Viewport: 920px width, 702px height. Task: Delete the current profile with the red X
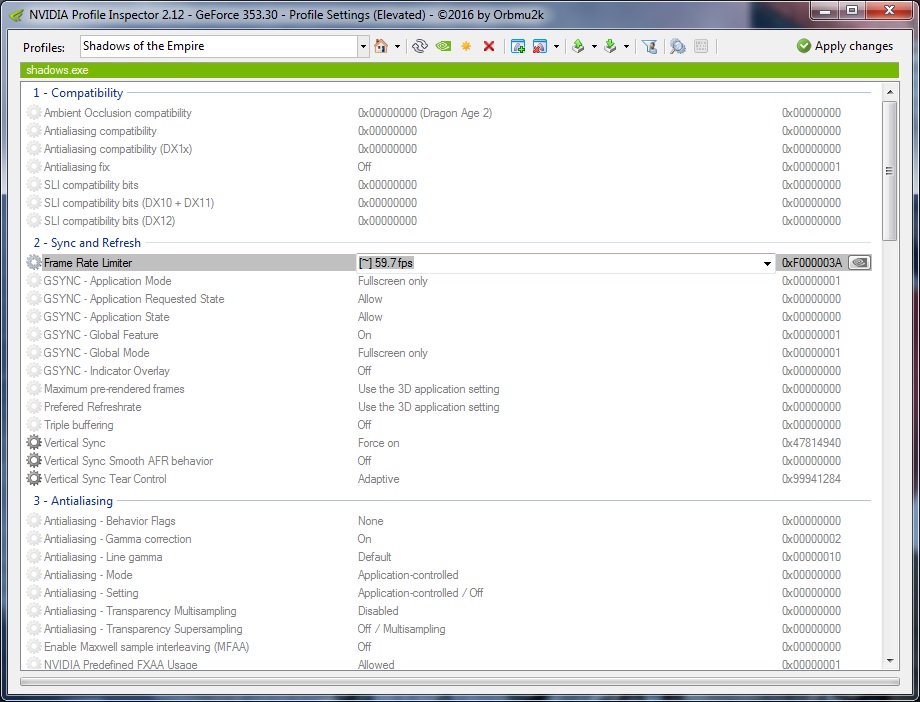pos(489,46)
